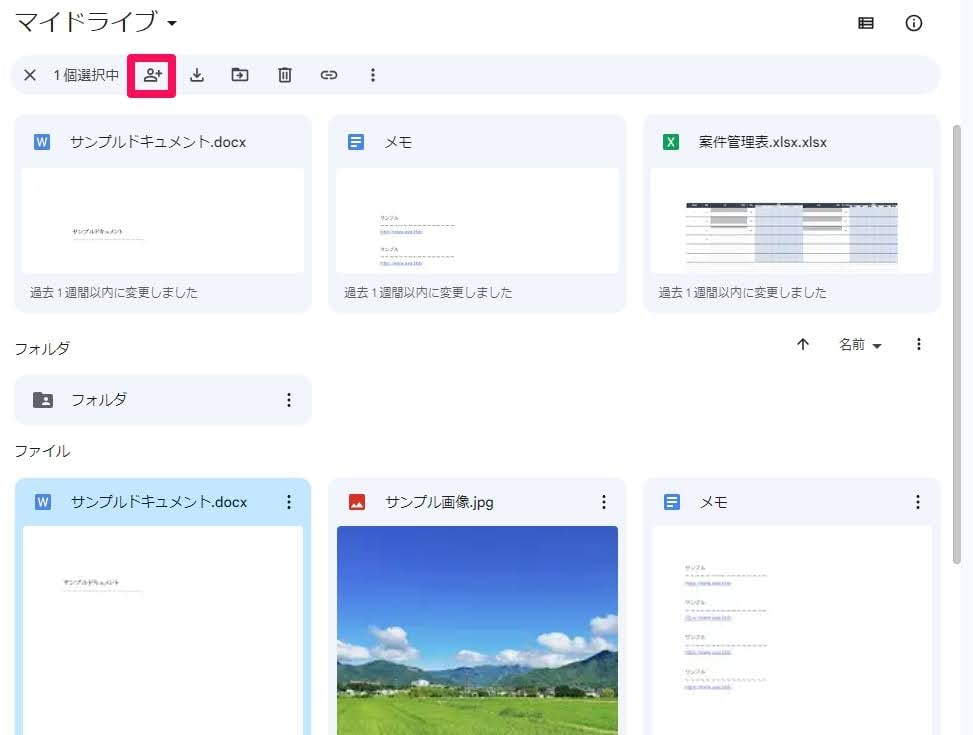Click the ファイル section heading
Screen dimensions: 973x735
click(42, 451)
